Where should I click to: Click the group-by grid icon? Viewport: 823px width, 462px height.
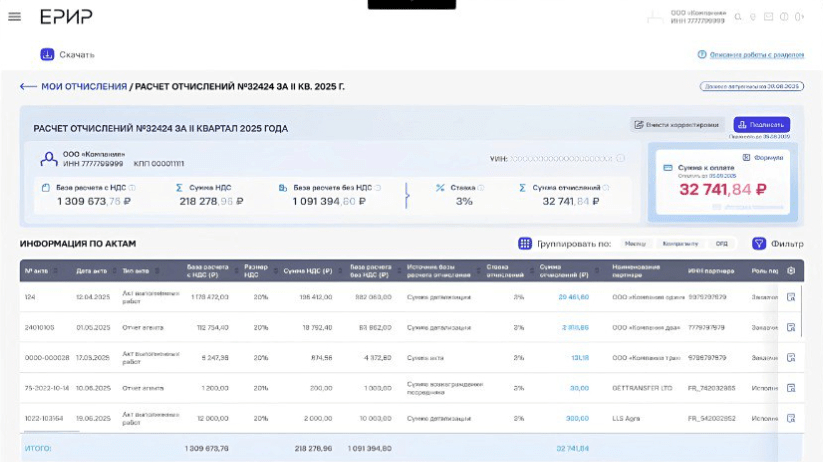pos(525,243)
